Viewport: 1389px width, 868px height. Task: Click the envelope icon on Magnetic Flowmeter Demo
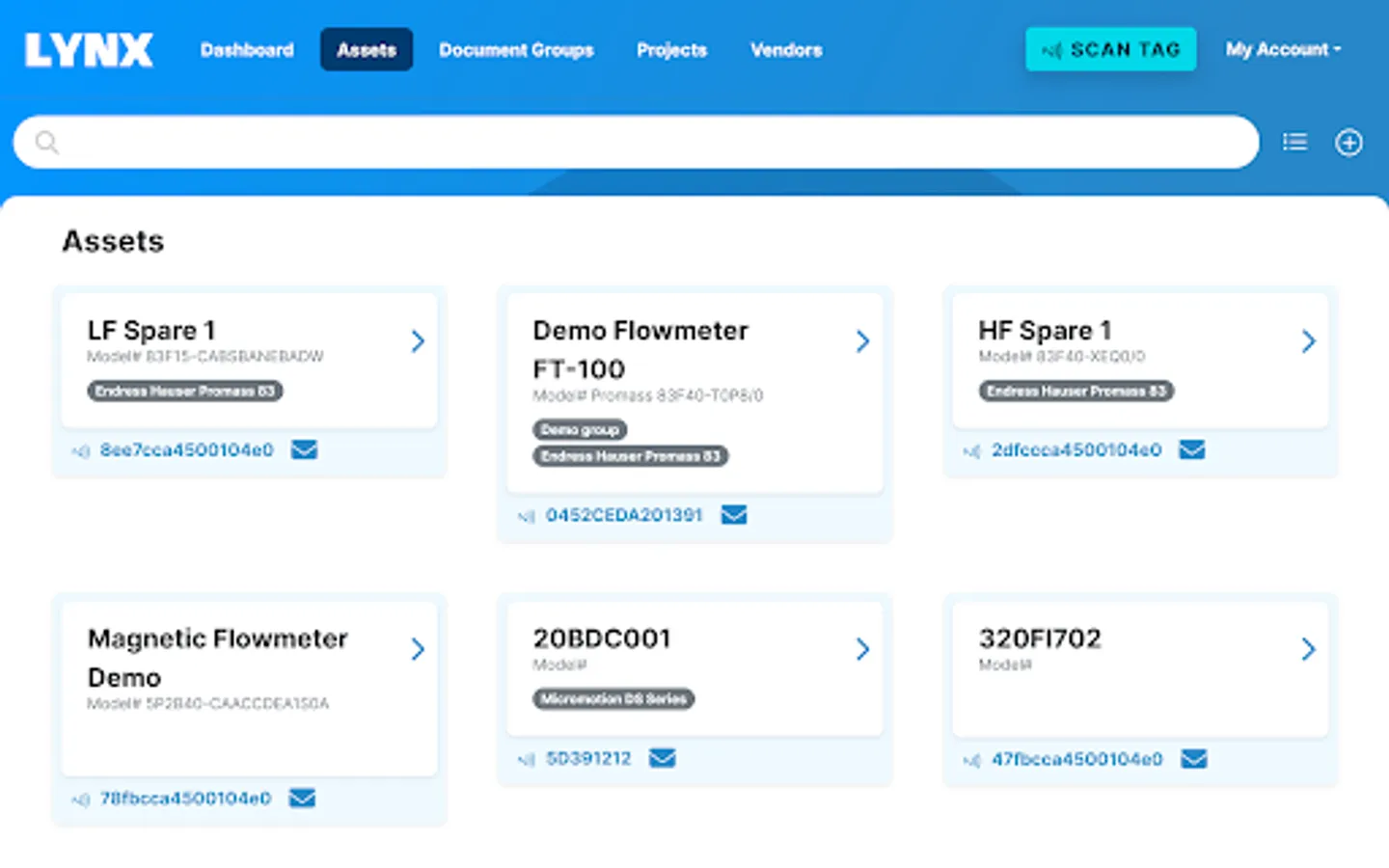(x=302, y=799)
